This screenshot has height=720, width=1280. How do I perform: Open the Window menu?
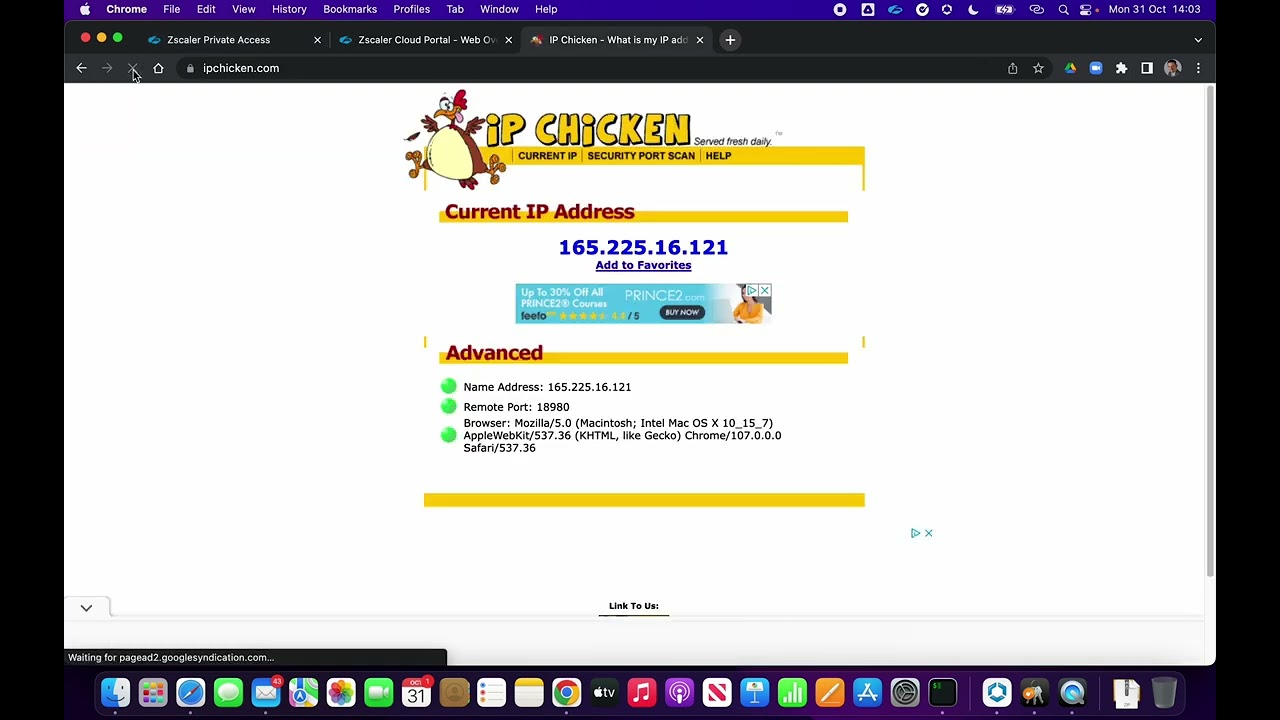[499, 9]
